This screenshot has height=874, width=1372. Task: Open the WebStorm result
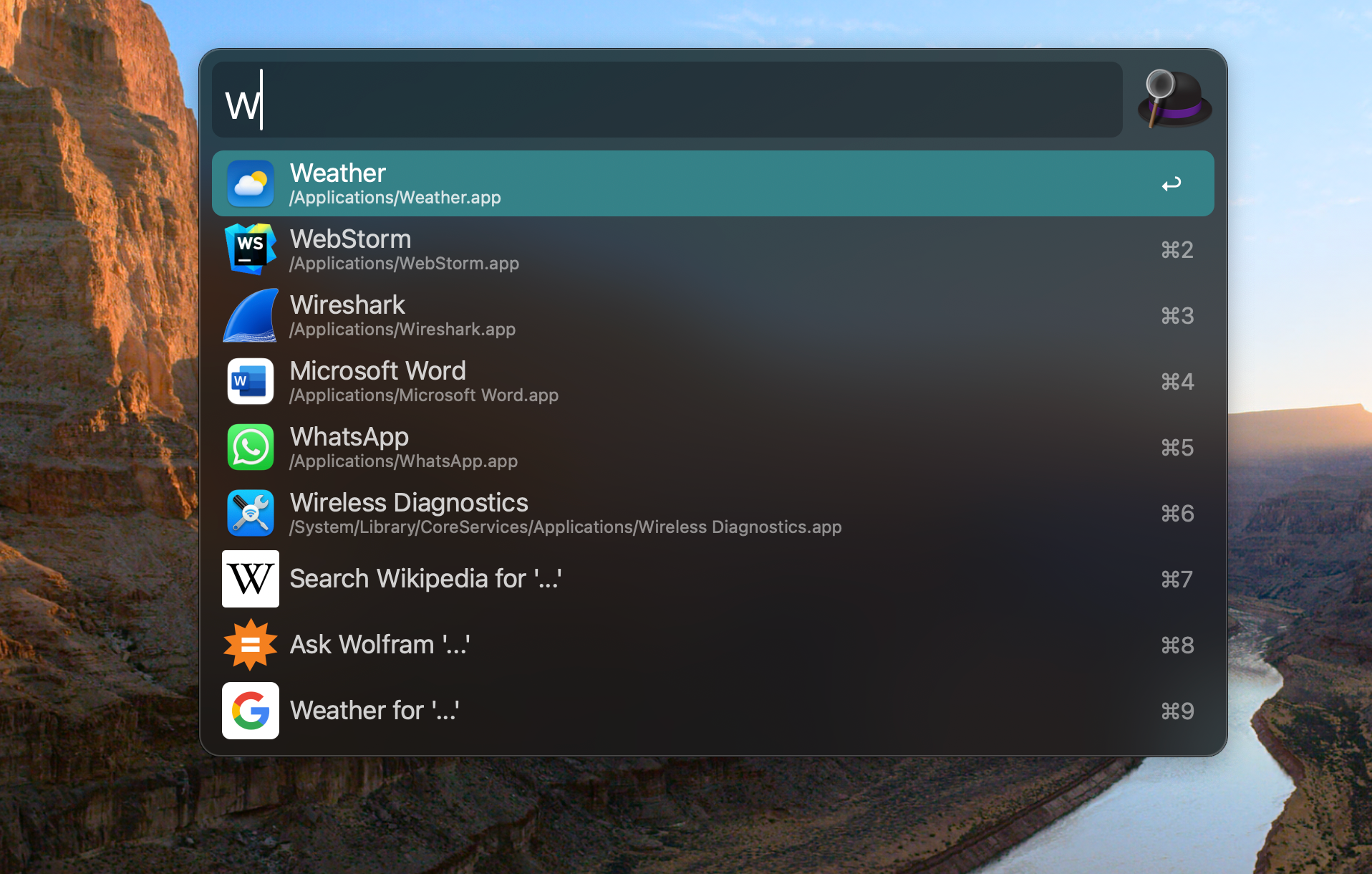[x=713, y=249]
